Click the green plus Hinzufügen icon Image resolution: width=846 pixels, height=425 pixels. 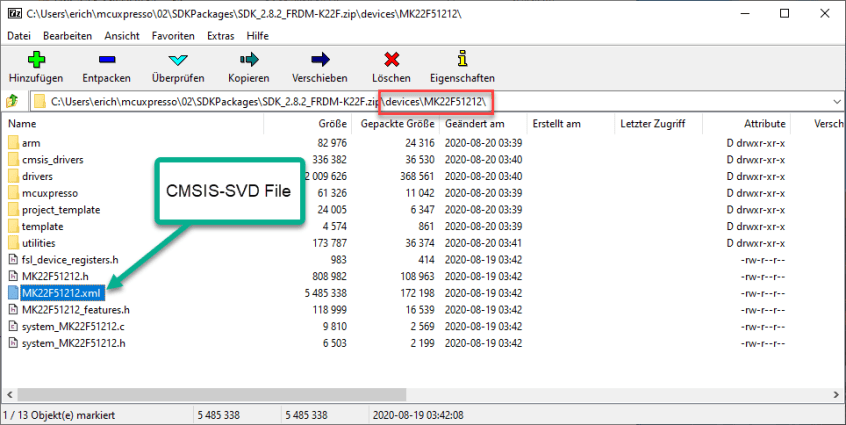[x=36, y=60]
